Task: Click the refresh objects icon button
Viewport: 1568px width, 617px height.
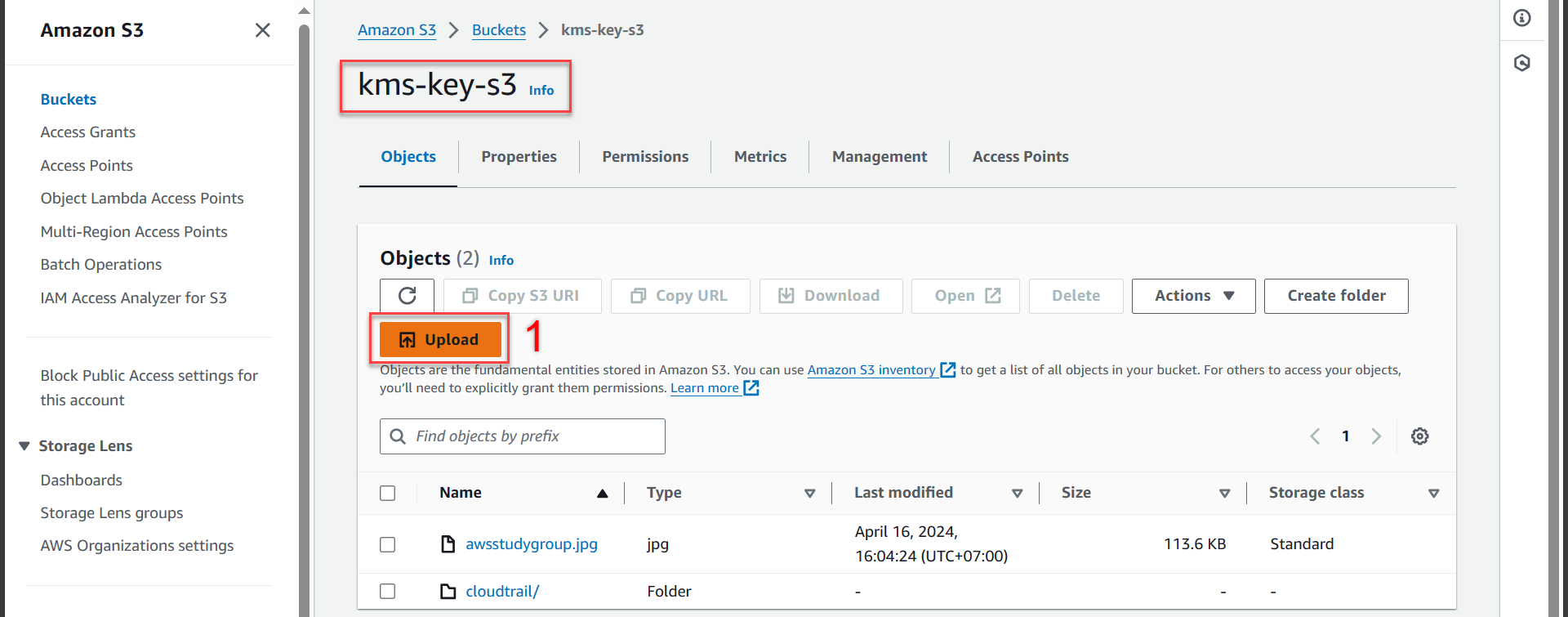Action: 408,296
